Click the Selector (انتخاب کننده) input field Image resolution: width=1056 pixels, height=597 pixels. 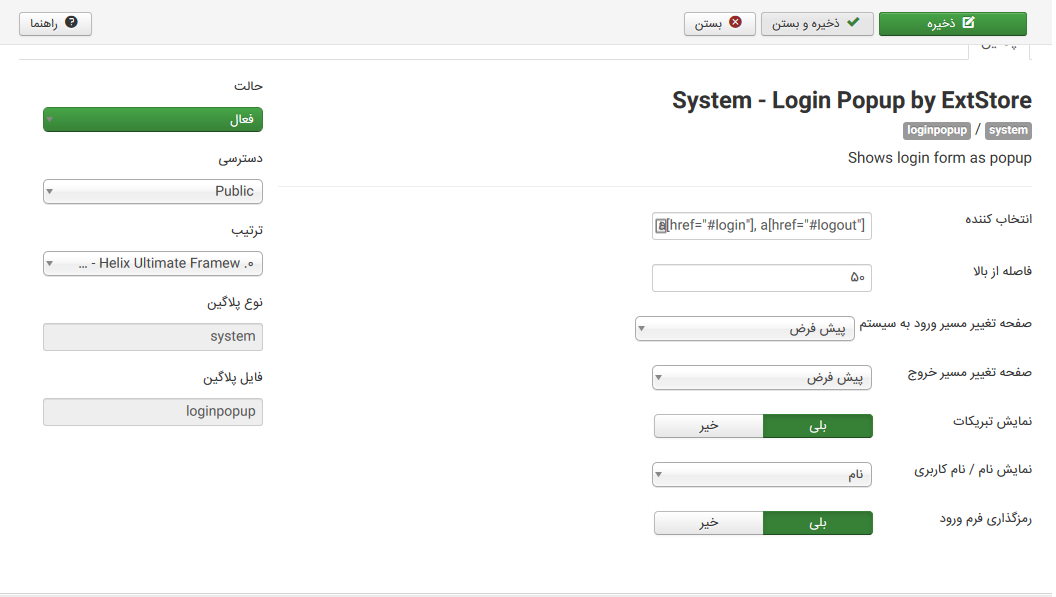pos(761,225)
